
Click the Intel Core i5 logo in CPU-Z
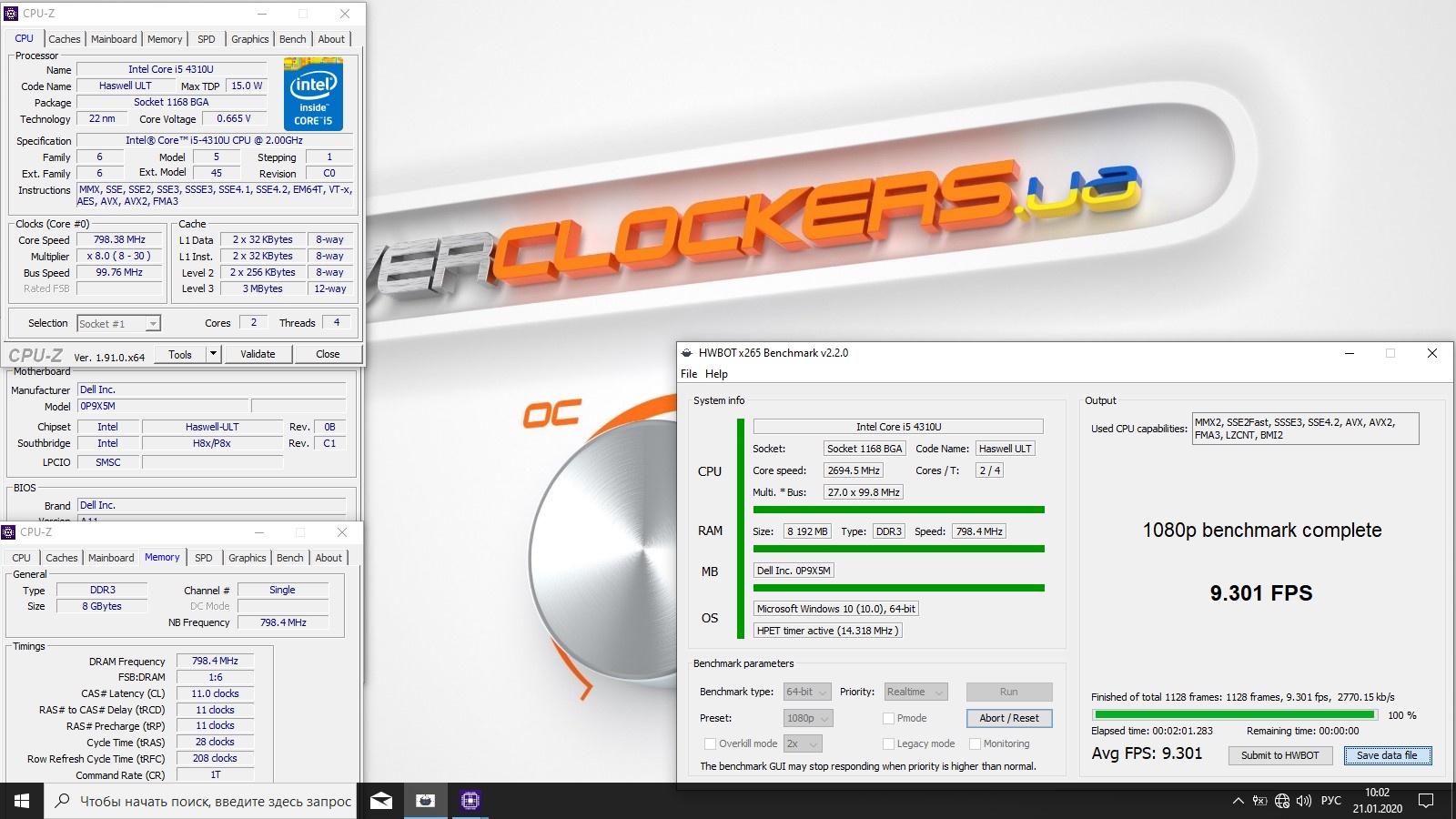[x=313, y=94]
